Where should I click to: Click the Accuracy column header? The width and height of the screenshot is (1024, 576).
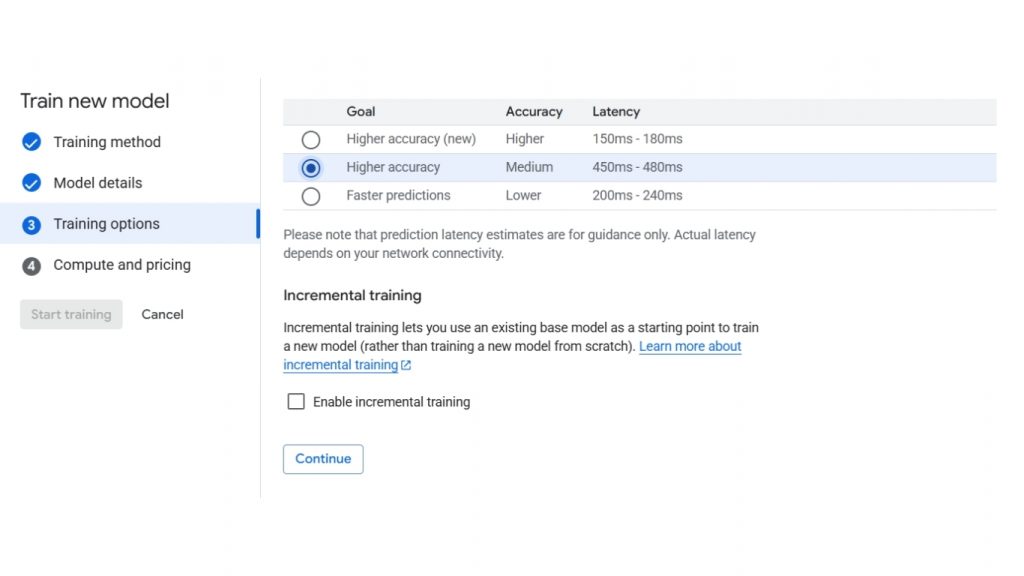tap(534, 112)
